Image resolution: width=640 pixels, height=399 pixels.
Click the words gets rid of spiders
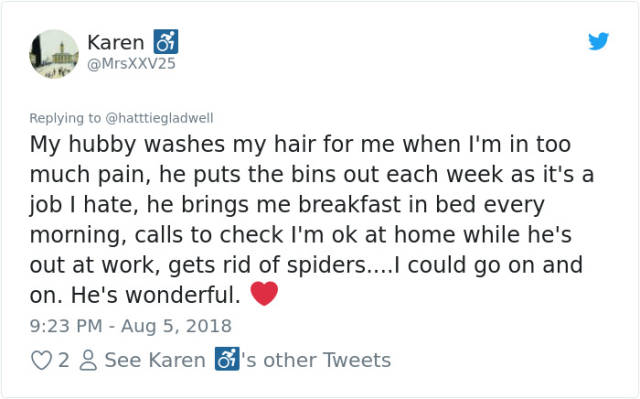[x=267, y=265]
